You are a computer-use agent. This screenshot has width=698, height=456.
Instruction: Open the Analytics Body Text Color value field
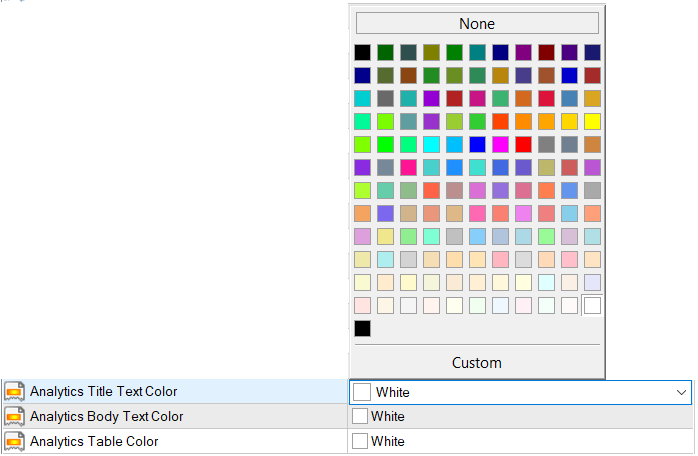coord(520,416)
